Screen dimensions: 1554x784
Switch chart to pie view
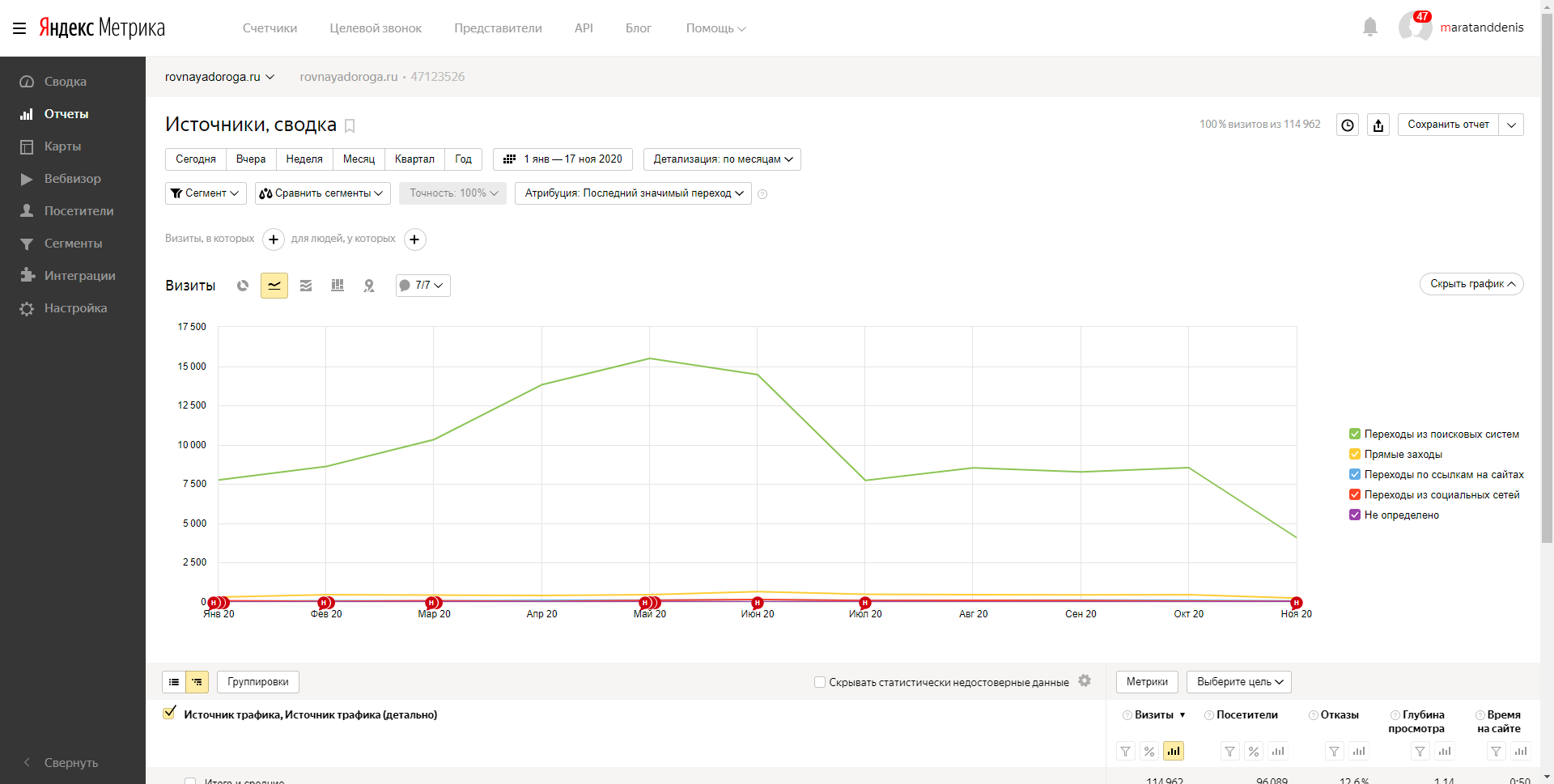tap(243, 286)
